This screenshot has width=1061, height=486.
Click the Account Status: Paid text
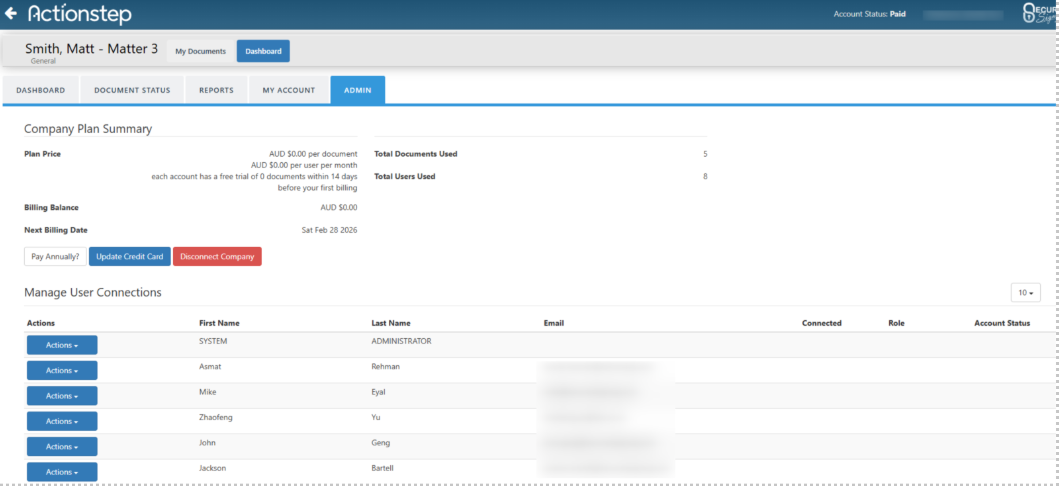[870, 14]
